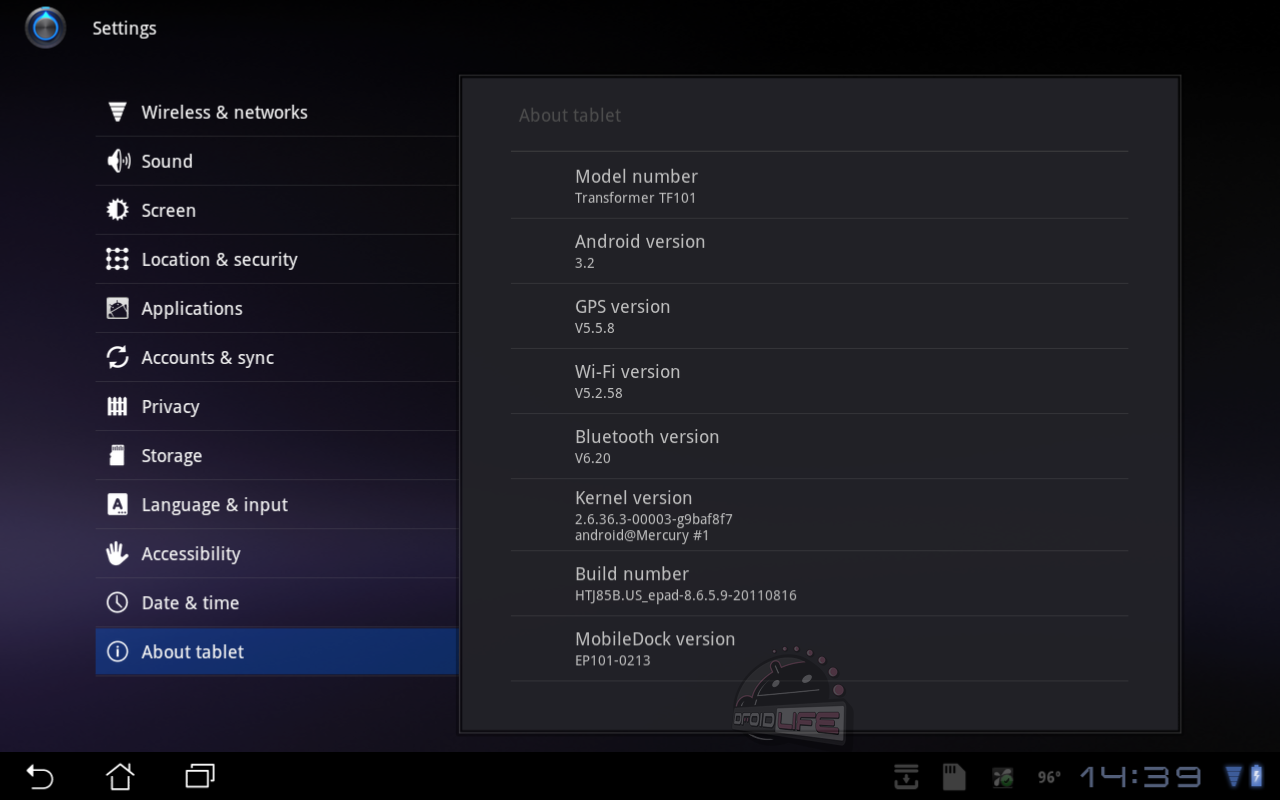
Task: Open the green checkmark notification icon
Action: point(1001,777)
